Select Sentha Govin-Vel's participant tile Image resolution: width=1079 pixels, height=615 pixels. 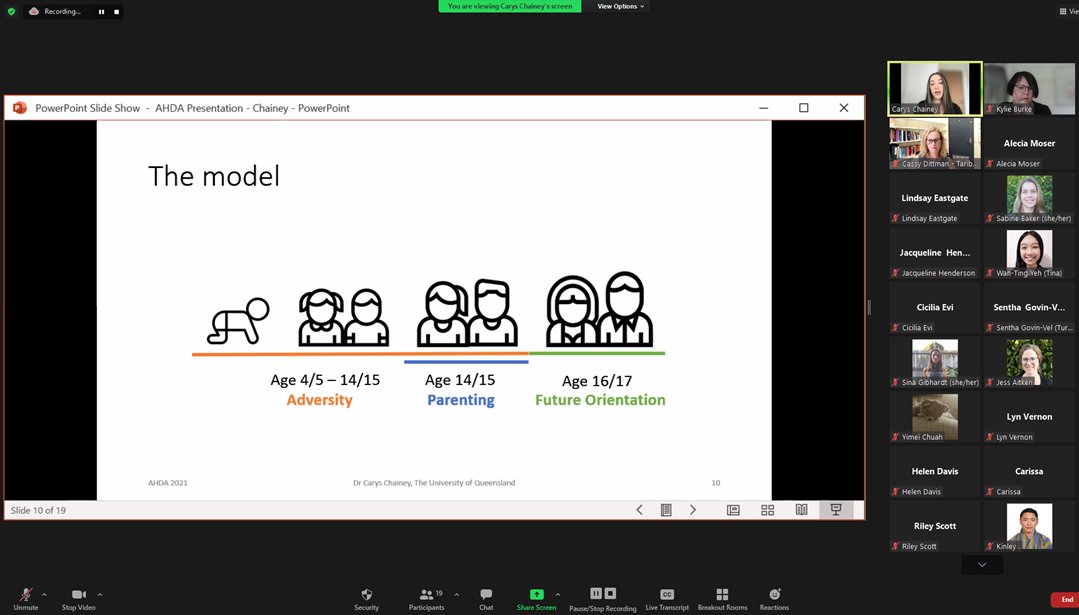[x=1029, y=308]
